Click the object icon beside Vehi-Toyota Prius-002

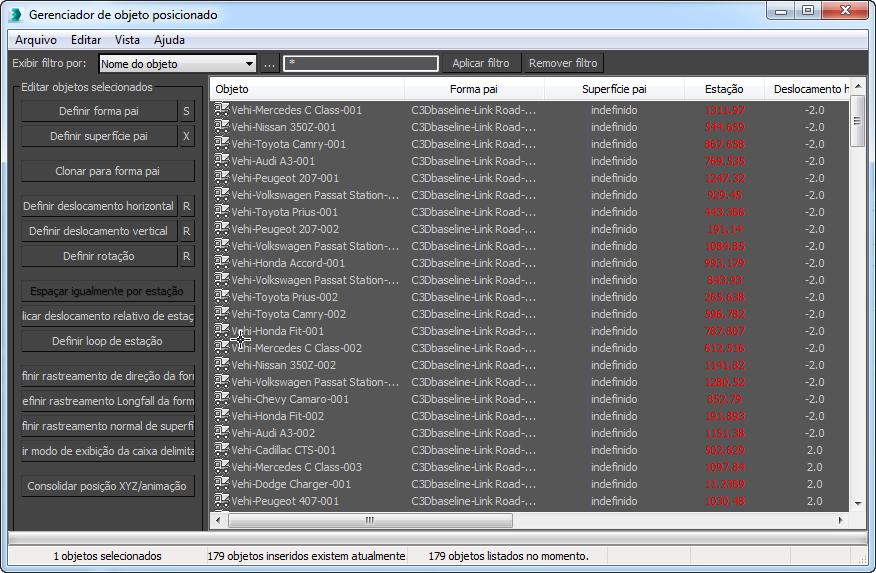click(221, 297)
